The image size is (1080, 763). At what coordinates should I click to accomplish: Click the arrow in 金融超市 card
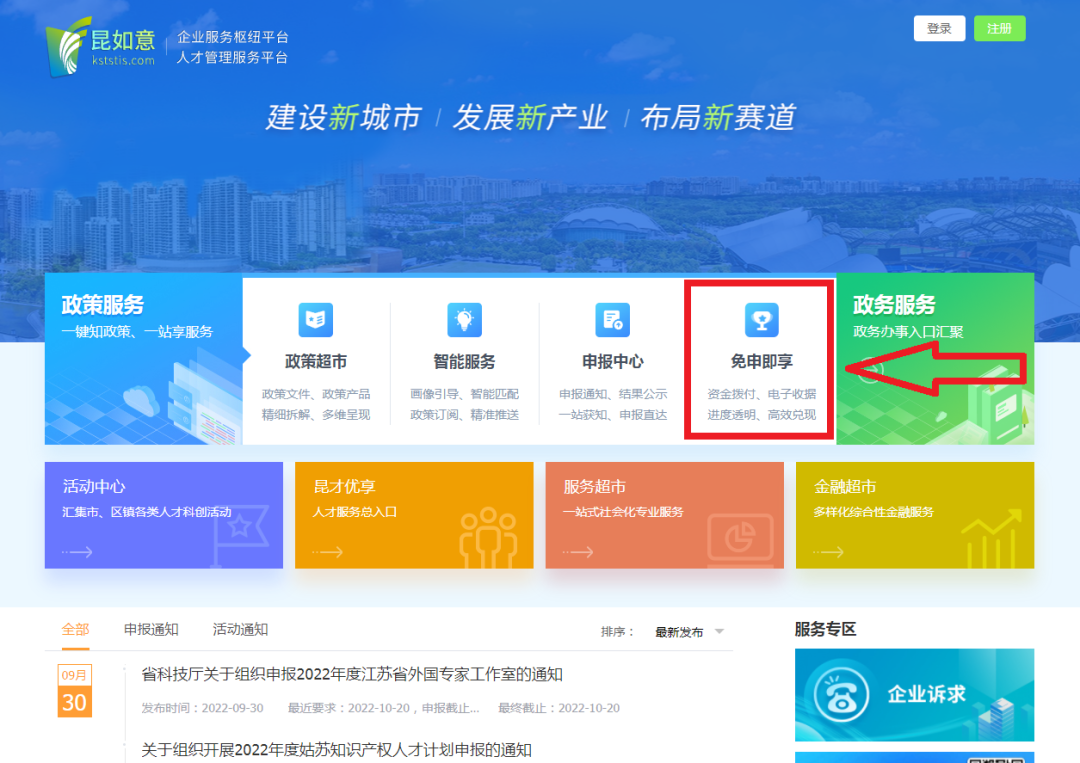tap(829, 551)
